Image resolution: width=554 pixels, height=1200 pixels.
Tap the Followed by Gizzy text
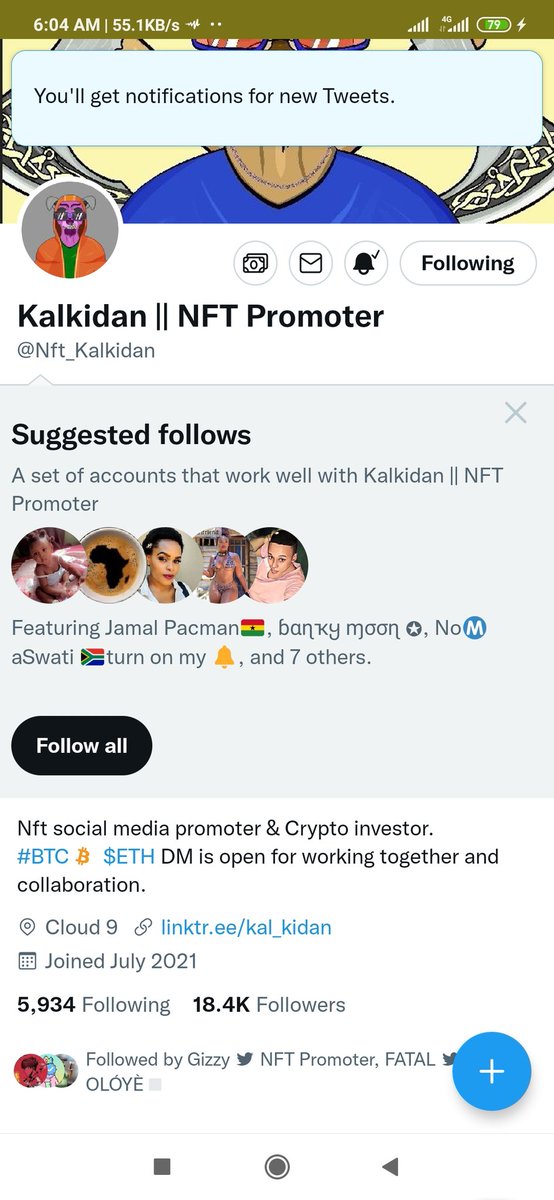point(158,1059)
